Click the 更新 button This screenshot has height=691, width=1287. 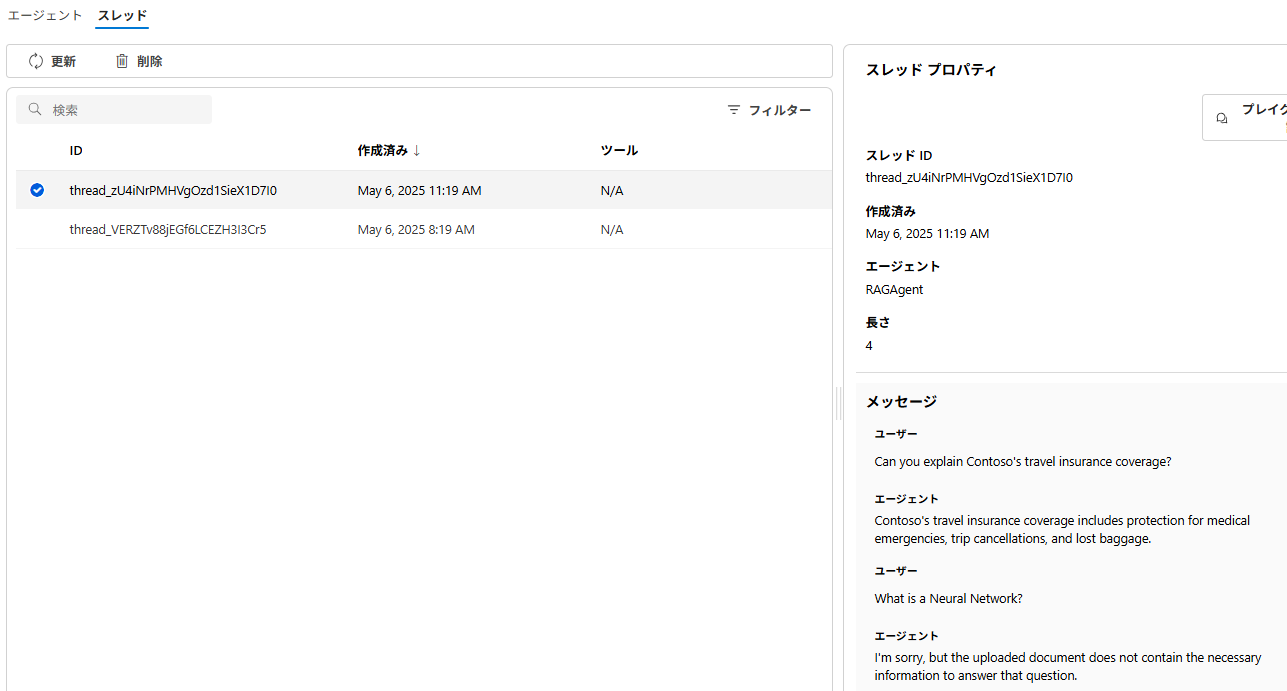[x=51, y=61]
